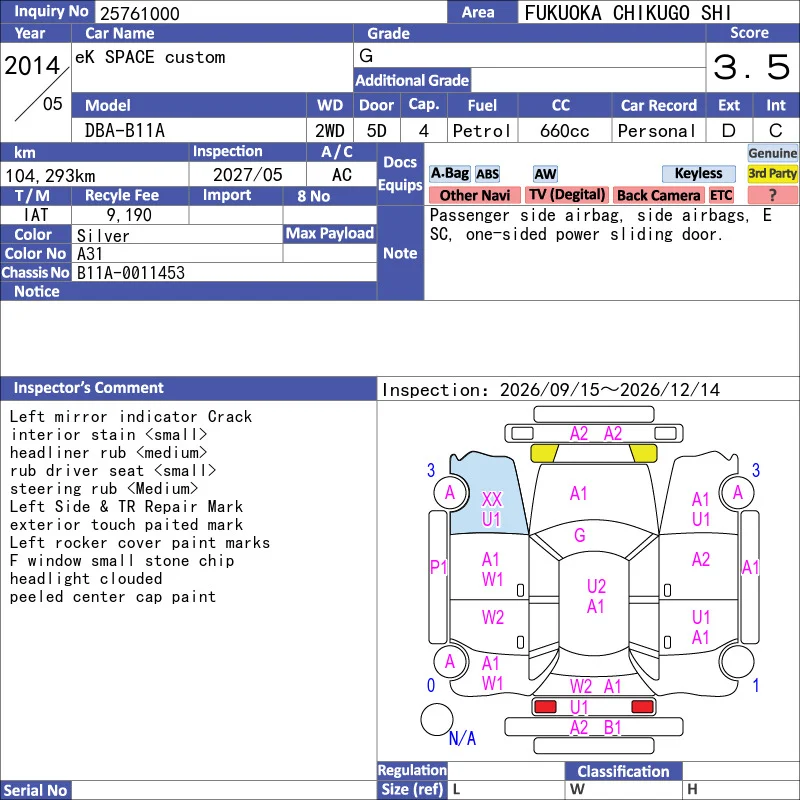Click the Classification header
800x800 pixels.
[623, 771]
